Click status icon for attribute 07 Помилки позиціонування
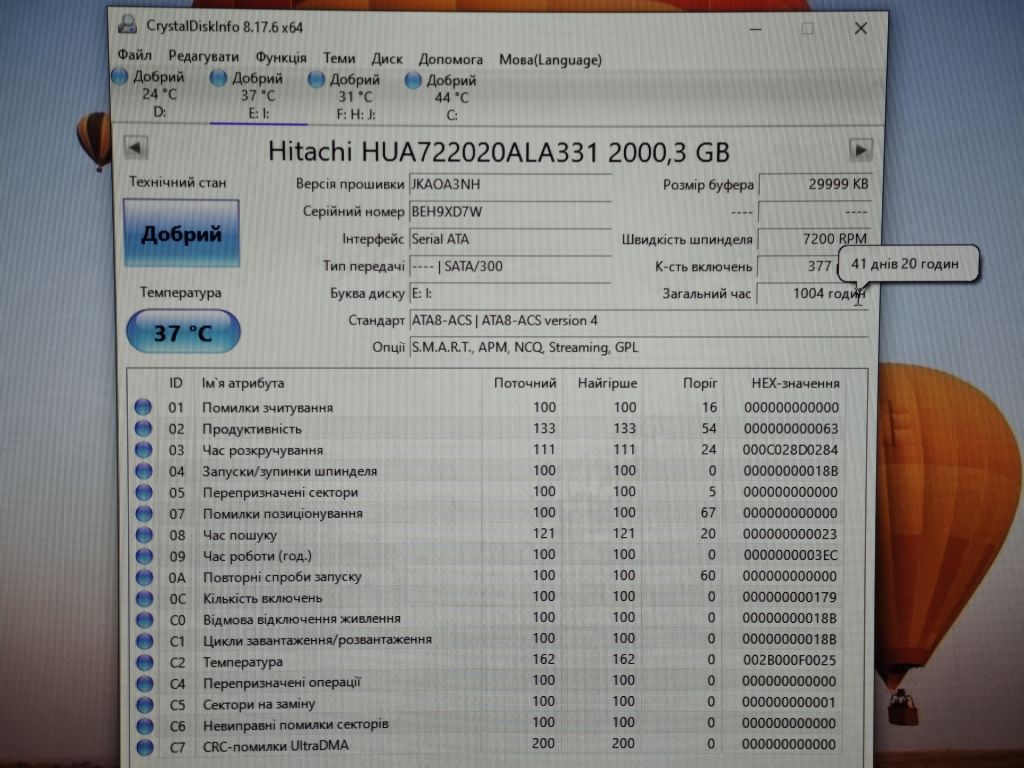The height and width of the screenshot is (768, 1024). click(x=144, y=513)
